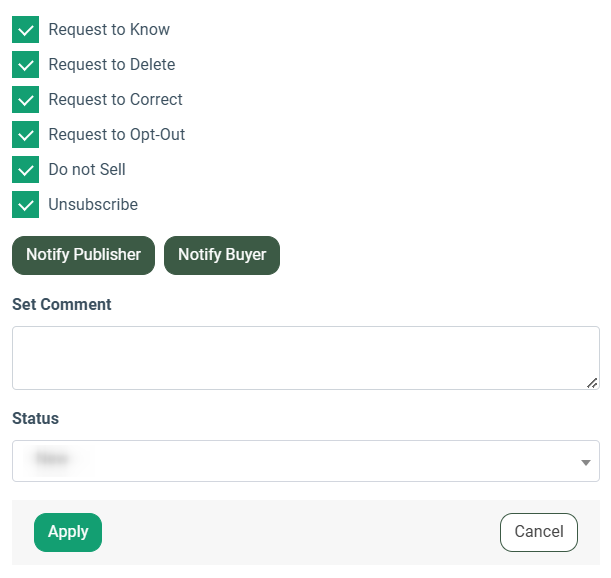Image resolution: width=611 pixels, height=578 pixels.
Task: Click the 'Request to Correct' label text
Action: point(115,100)
